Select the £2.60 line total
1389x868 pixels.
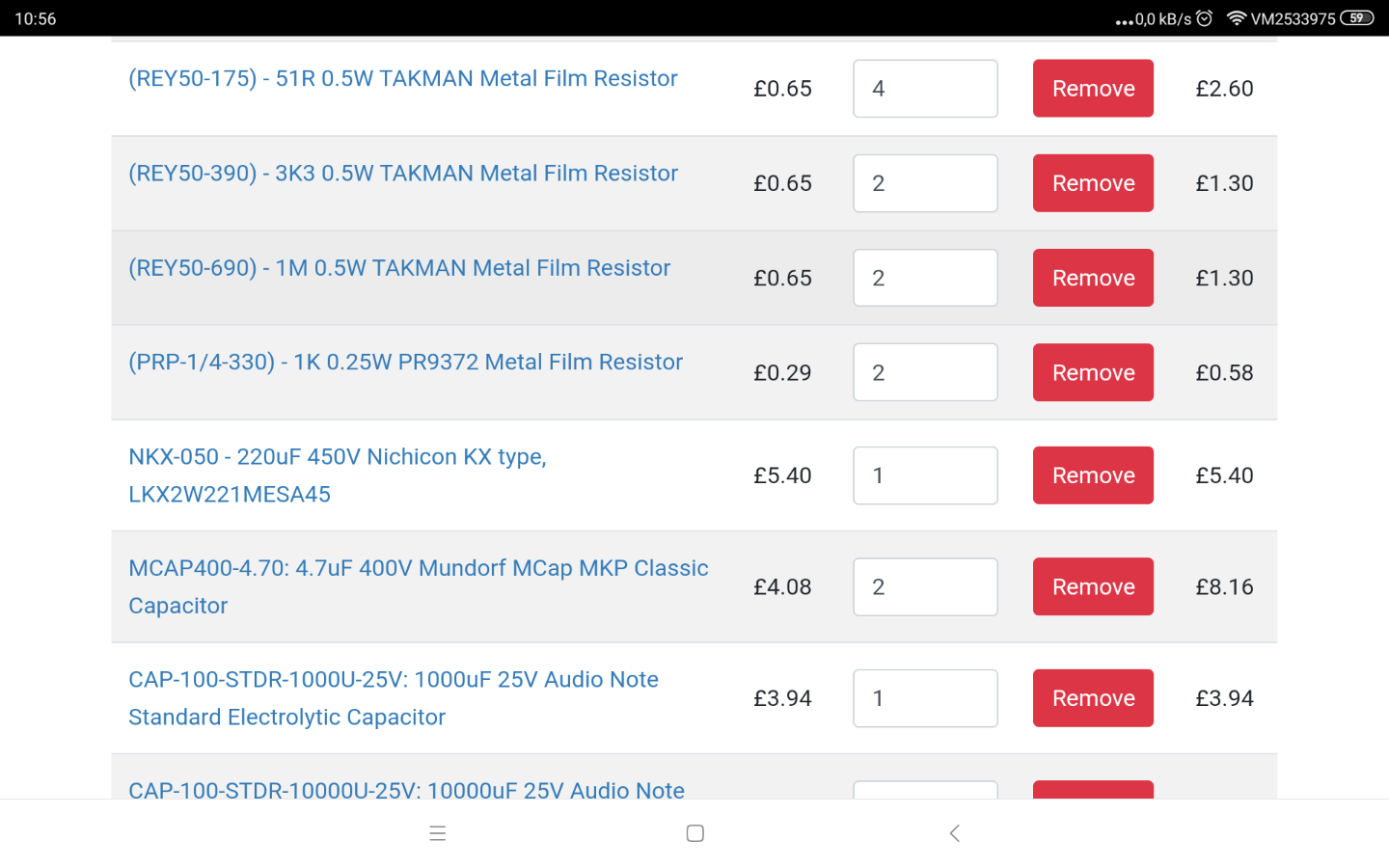pos(1224,89)
